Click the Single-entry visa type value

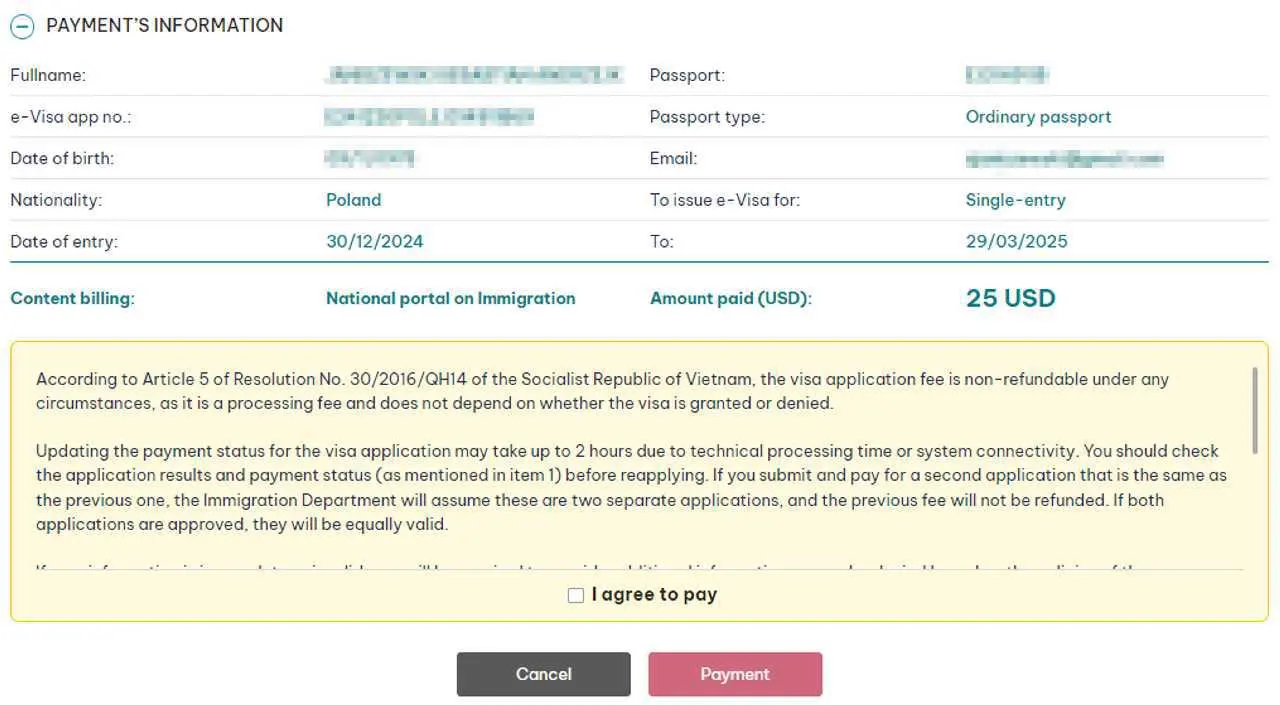click(1015, 200)
